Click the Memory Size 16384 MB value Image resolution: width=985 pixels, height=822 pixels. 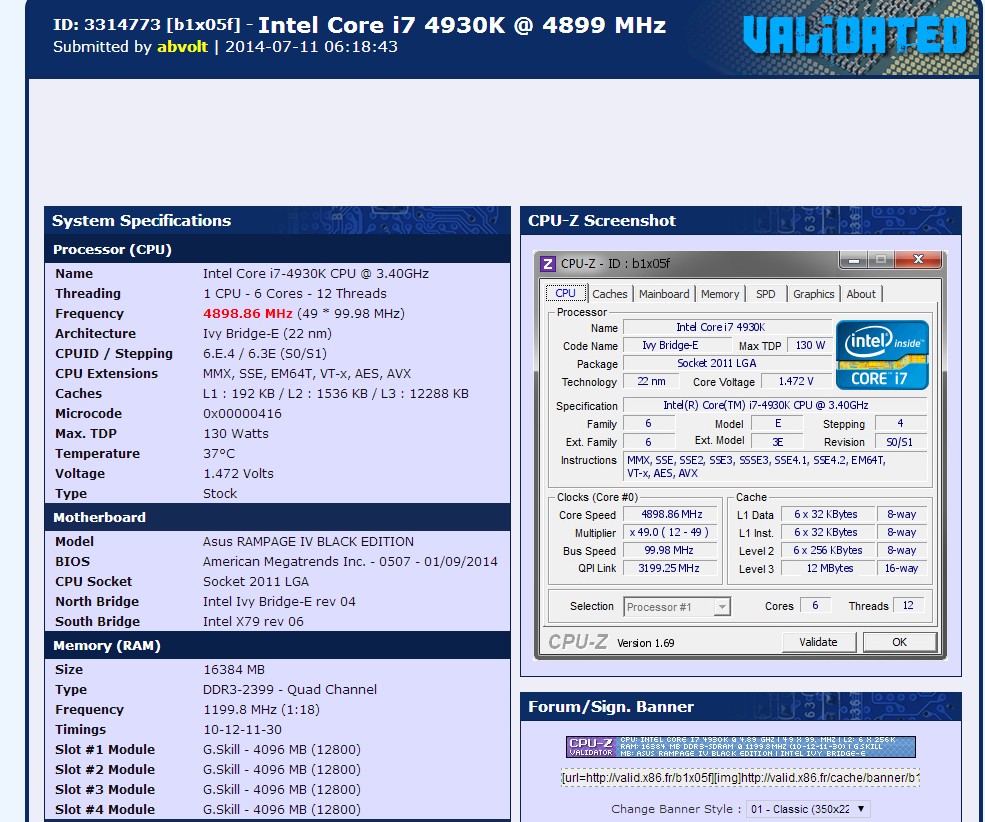234,669
